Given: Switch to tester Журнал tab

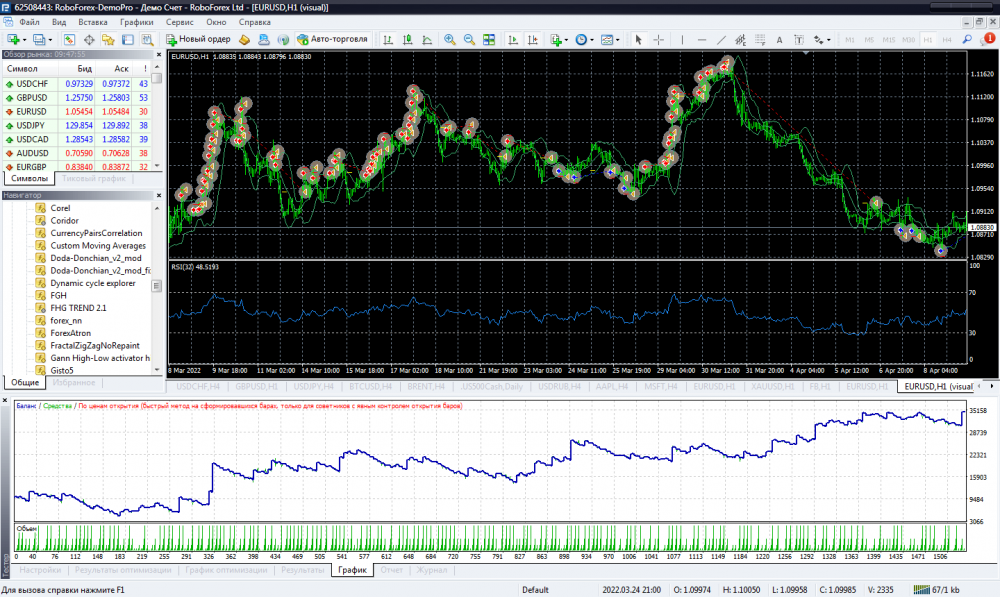Looking at the screenshot, I should [432, 570].
